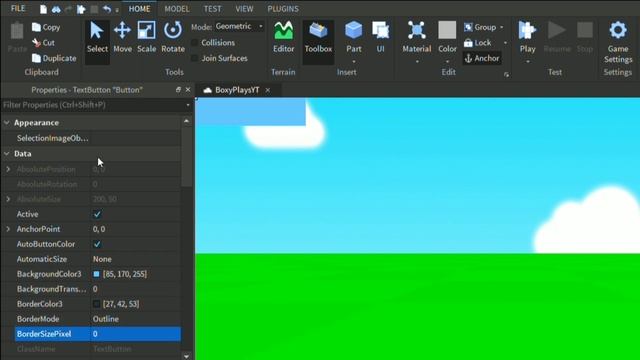Viewport: 640px width, 360px height.
Task: Activate the Scale tool
Action: [147, 38]
